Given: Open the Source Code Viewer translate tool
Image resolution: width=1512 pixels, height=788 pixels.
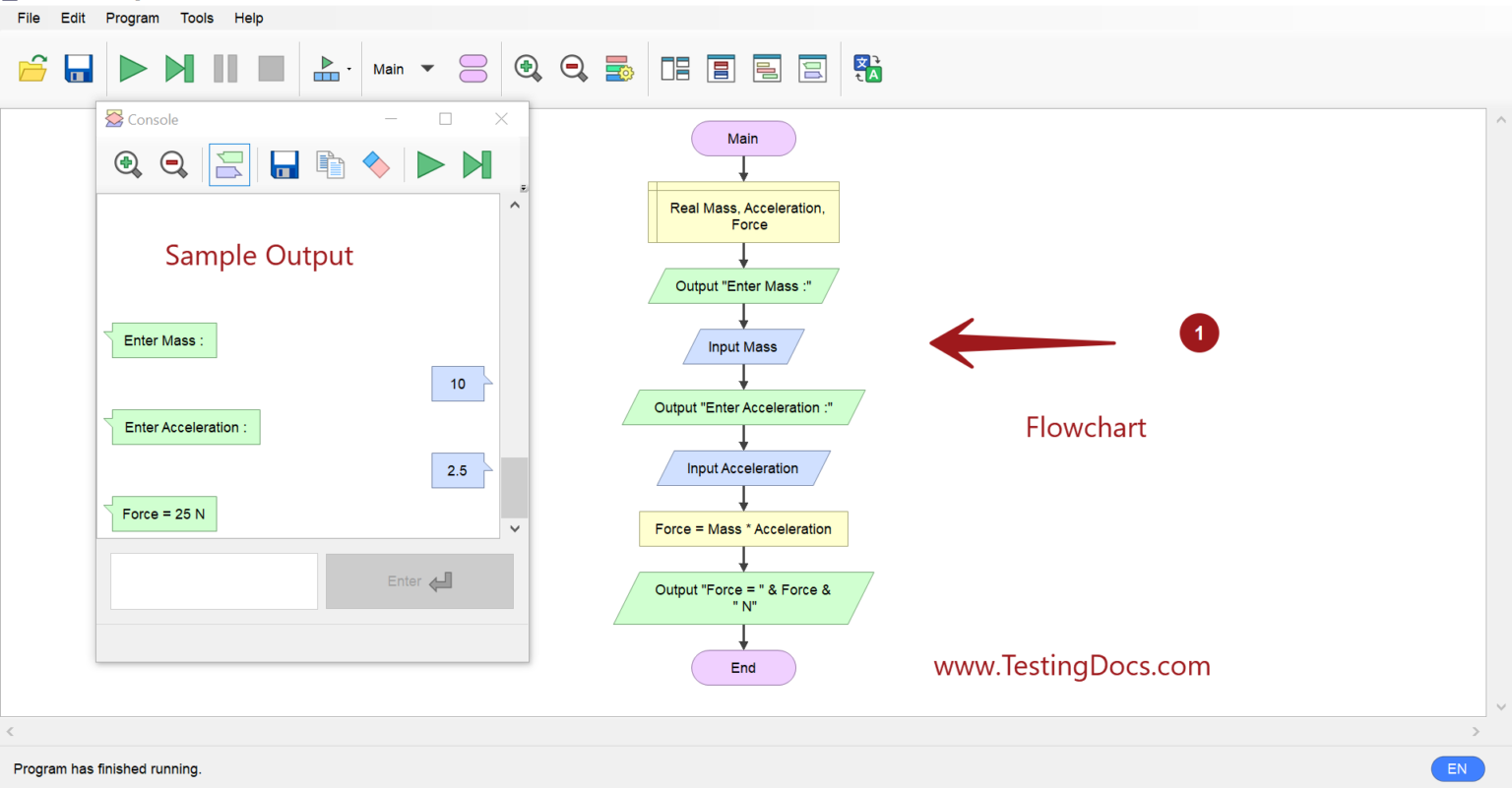Looking at the screenshot, I should pyautogui.click(x=867, y=68).
